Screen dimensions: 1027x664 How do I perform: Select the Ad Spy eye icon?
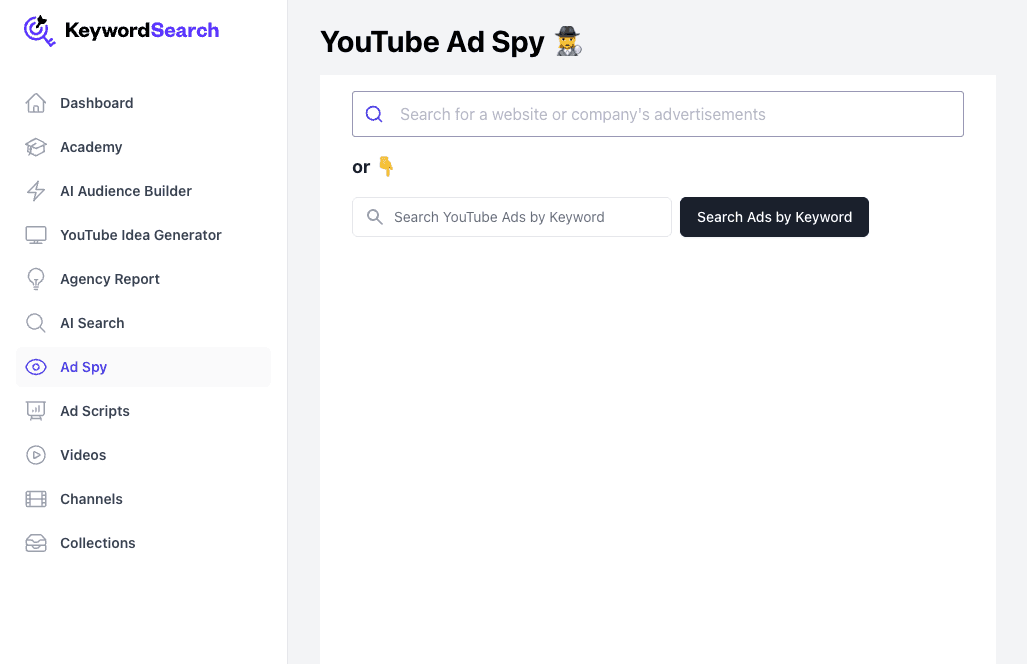tap(36, 367)
